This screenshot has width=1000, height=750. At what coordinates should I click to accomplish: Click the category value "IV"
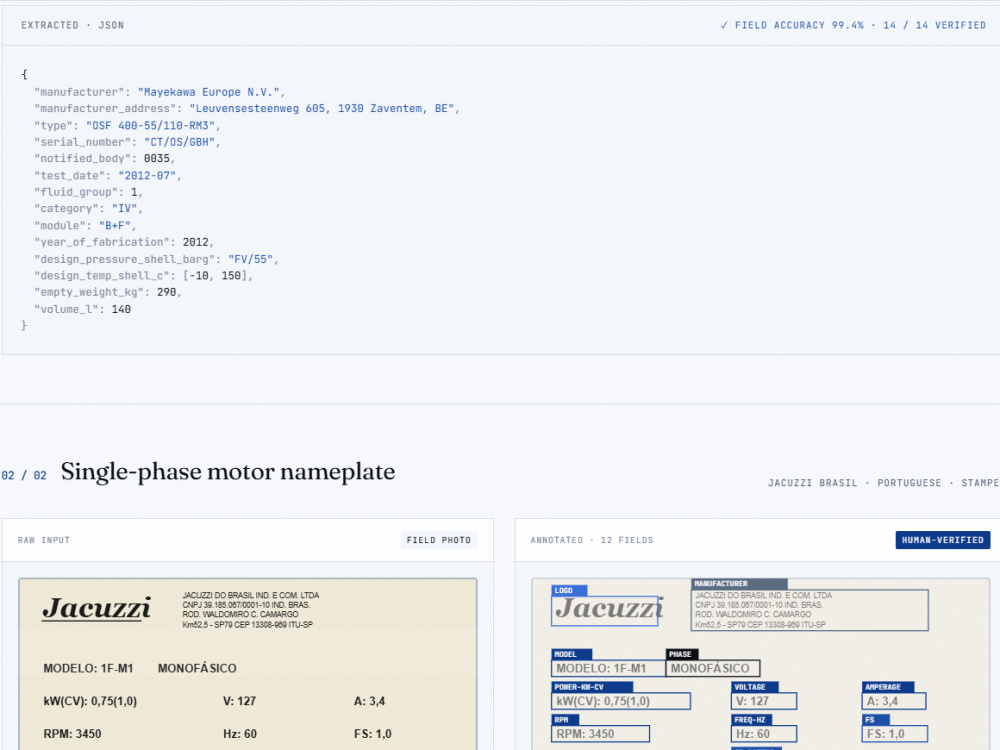pyautogui.click(x=124, y=209)
